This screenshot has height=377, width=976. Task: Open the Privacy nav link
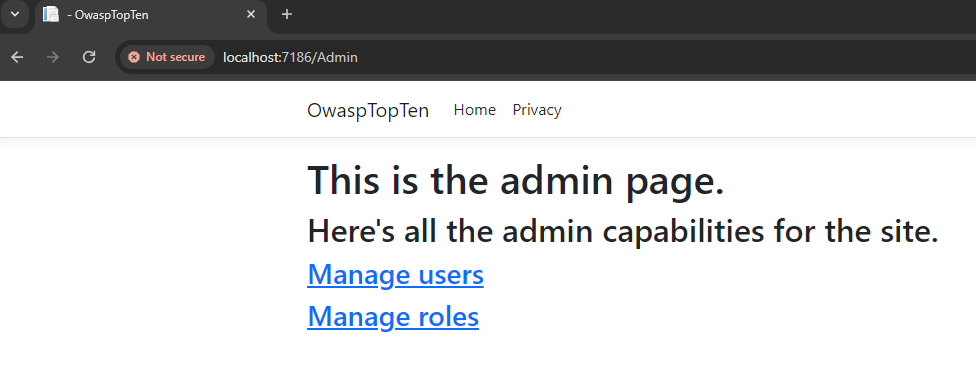click(537, 110)
